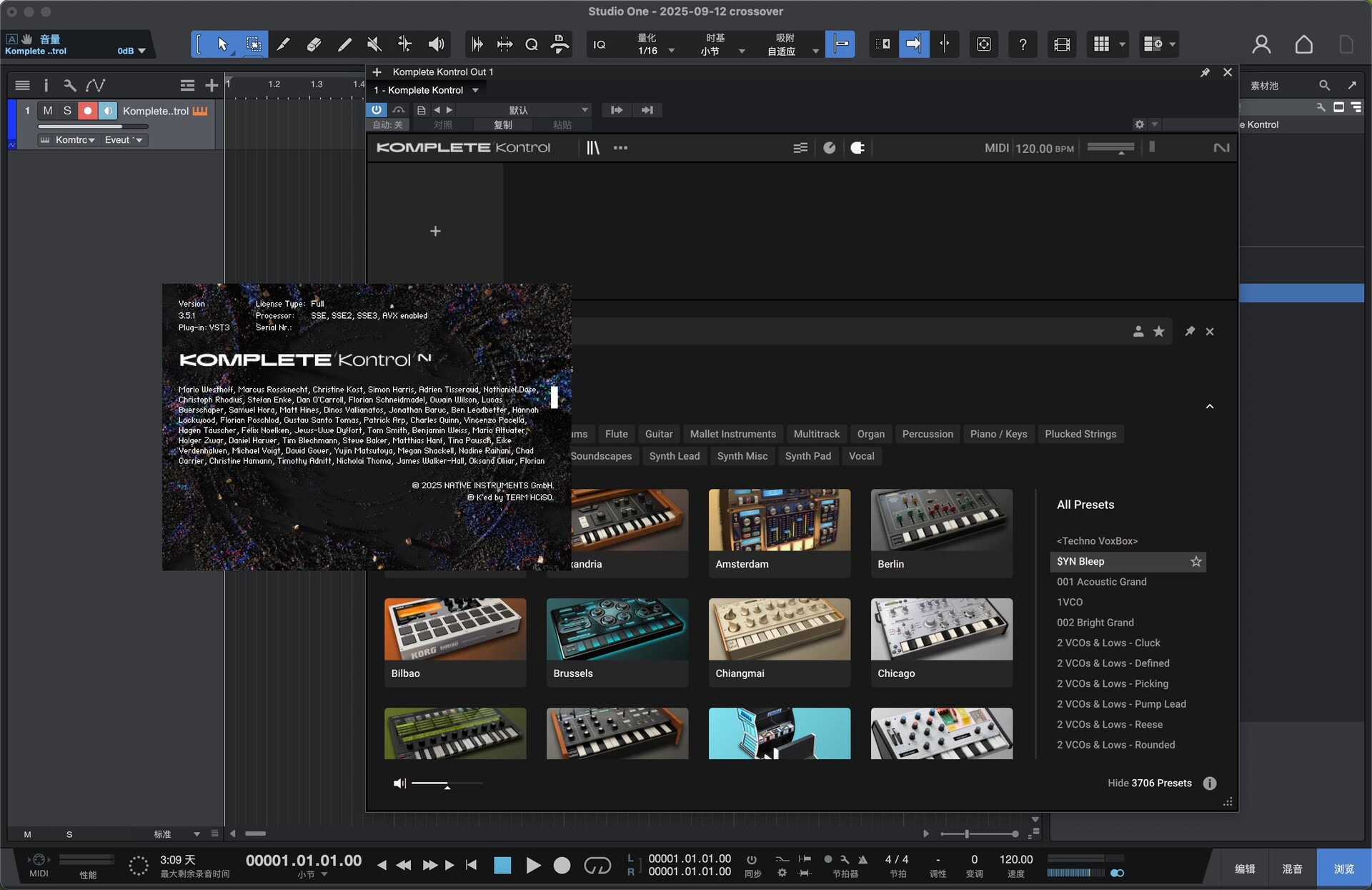
Task: Search the browser magnifier icon
Action: (x=1324, y=85)
